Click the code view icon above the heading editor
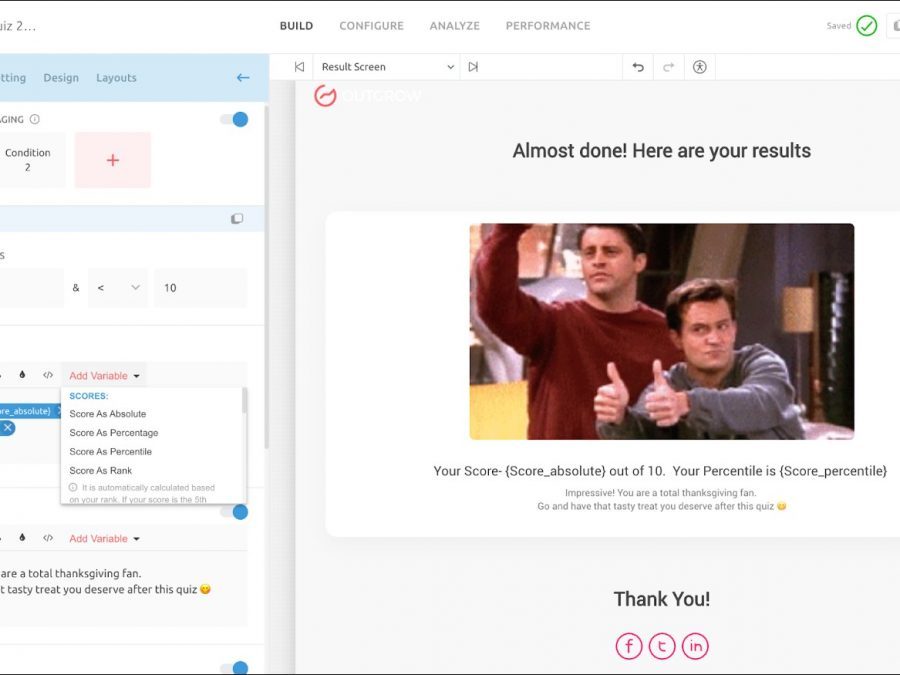900x675 pixels. (x=47, y=376)
